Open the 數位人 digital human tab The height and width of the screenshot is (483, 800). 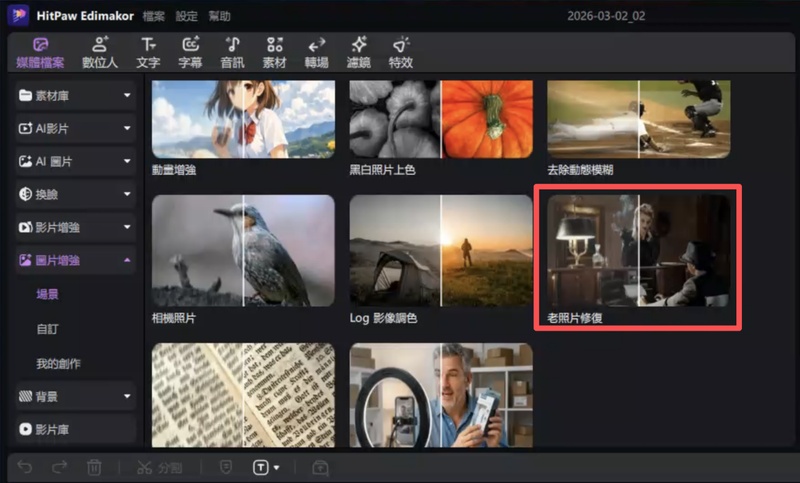[x=100, y=53]
